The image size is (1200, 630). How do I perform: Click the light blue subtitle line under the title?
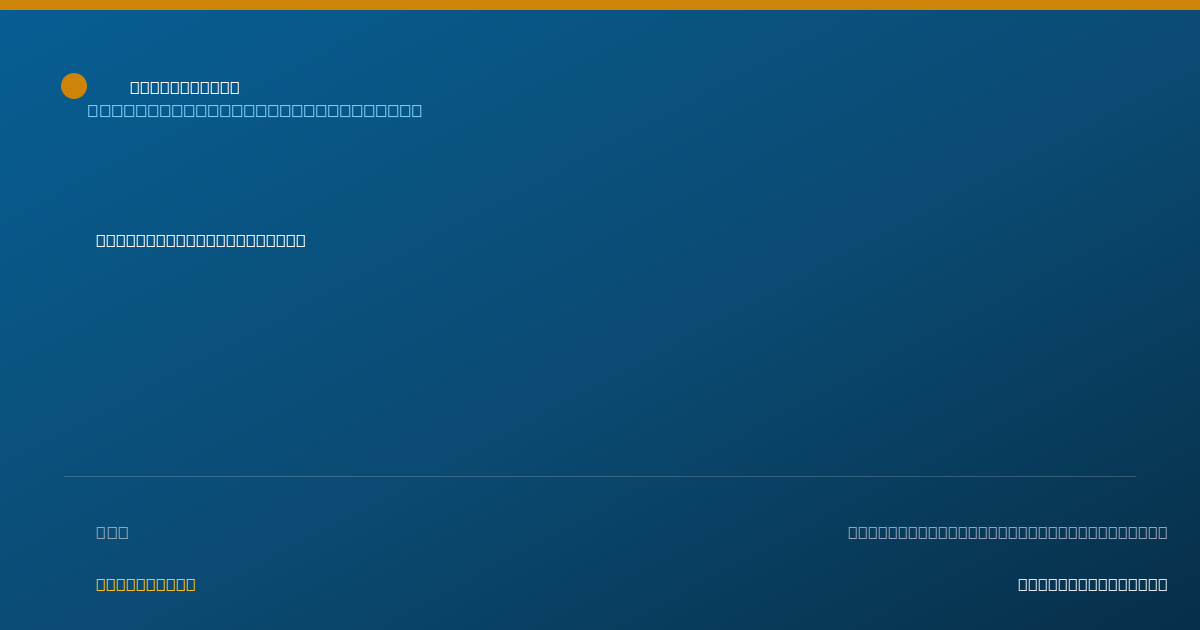(x=255, y=110)
